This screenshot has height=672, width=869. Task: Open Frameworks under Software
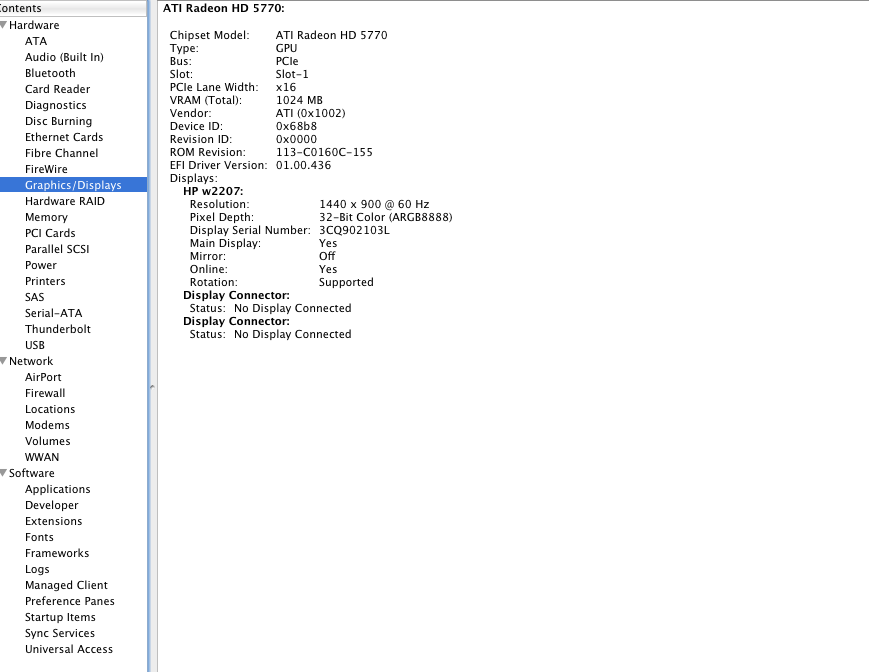57,553
